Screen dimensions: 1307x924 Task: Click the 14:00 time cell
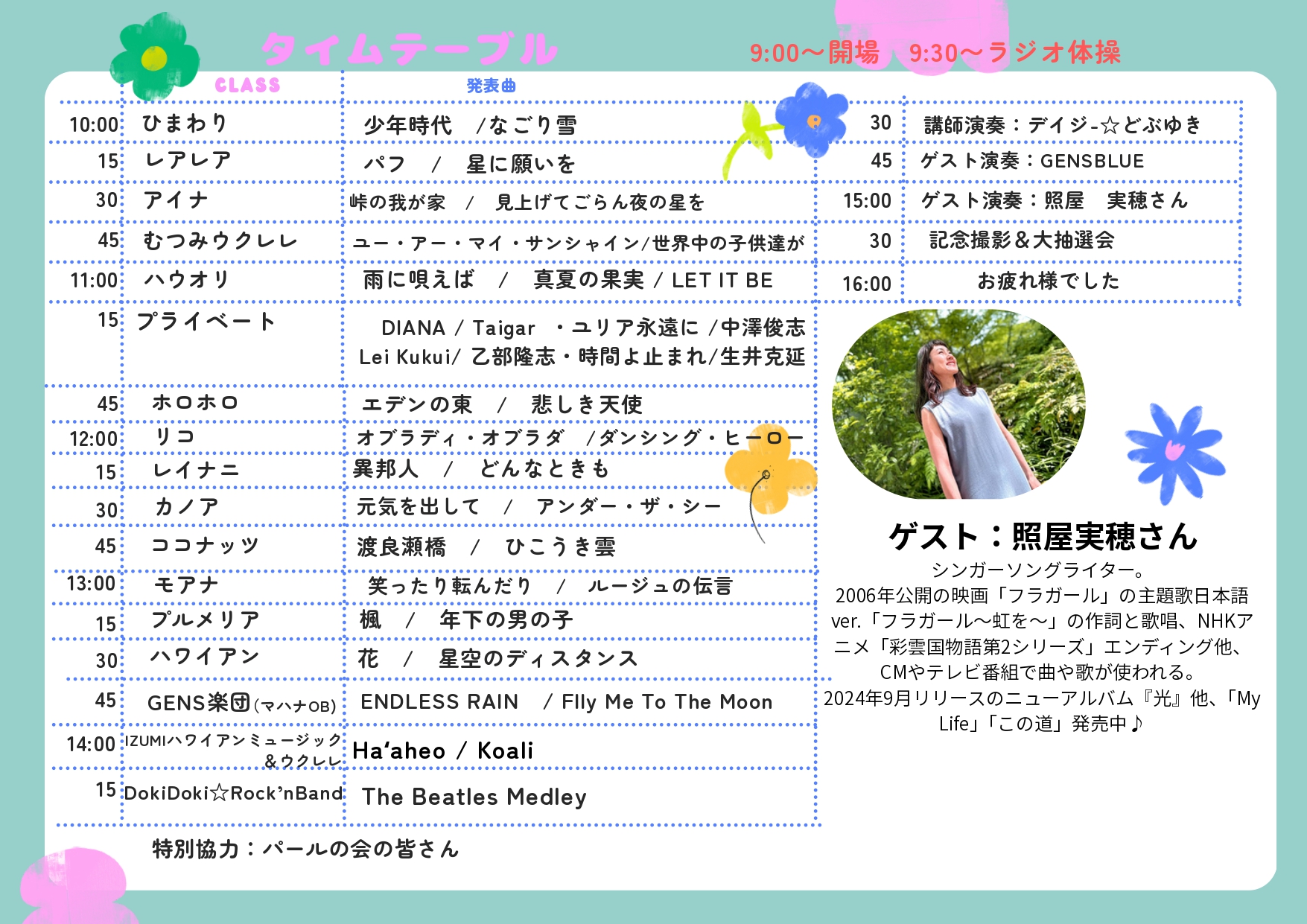pos(91,745)
